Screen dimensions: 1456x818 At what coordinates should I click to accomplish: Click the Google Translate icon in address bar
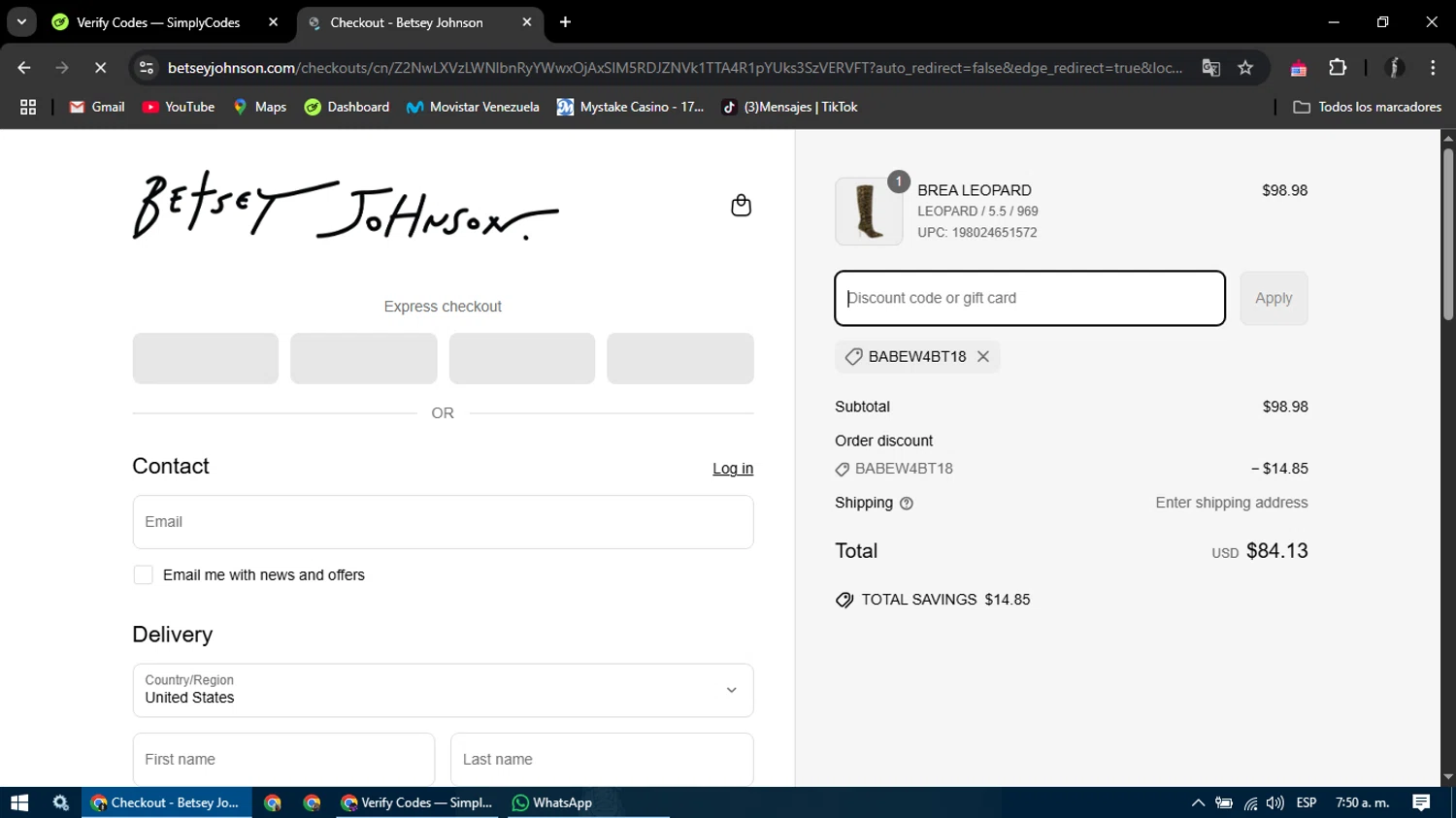(1210, 68)
